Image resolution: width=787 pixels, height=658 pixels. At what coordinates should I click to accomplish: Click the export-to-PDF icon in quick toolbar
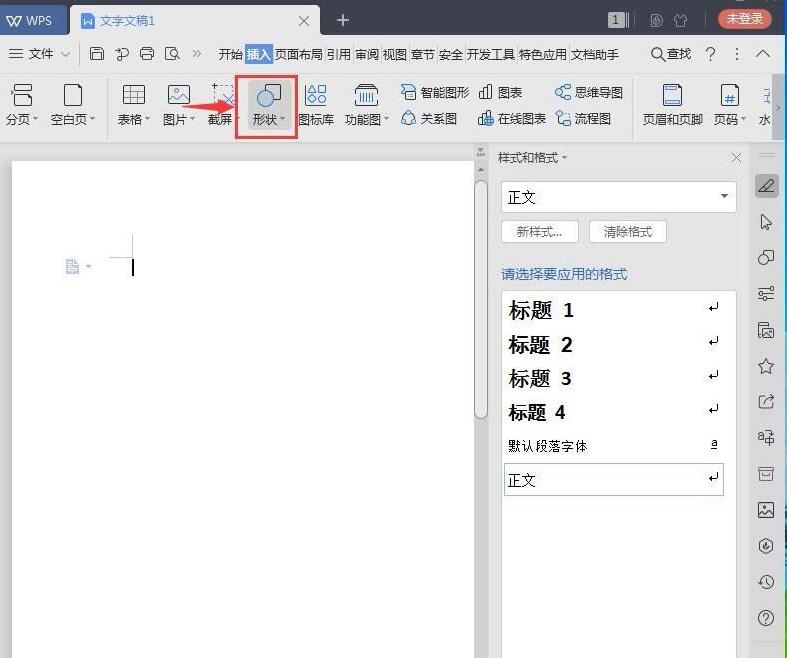coord(121,53)
